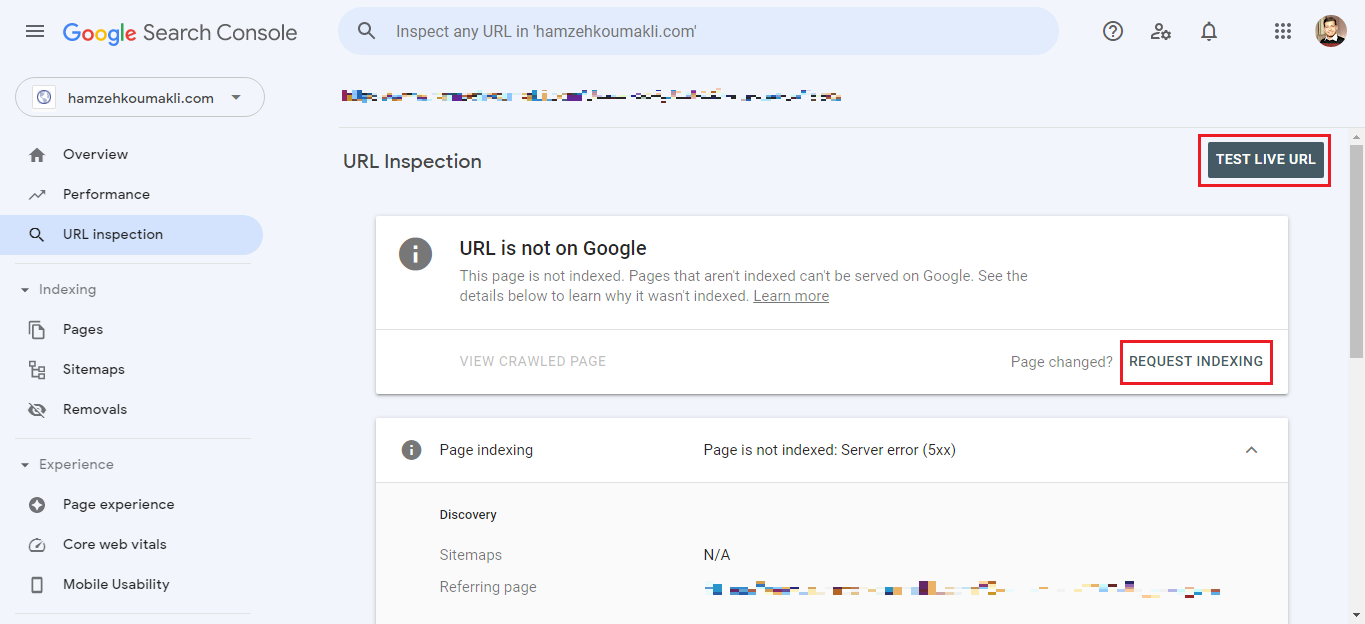Collapse the Page indexing card chevron
Viewport: 1365px width, 624px height.
1251,450
